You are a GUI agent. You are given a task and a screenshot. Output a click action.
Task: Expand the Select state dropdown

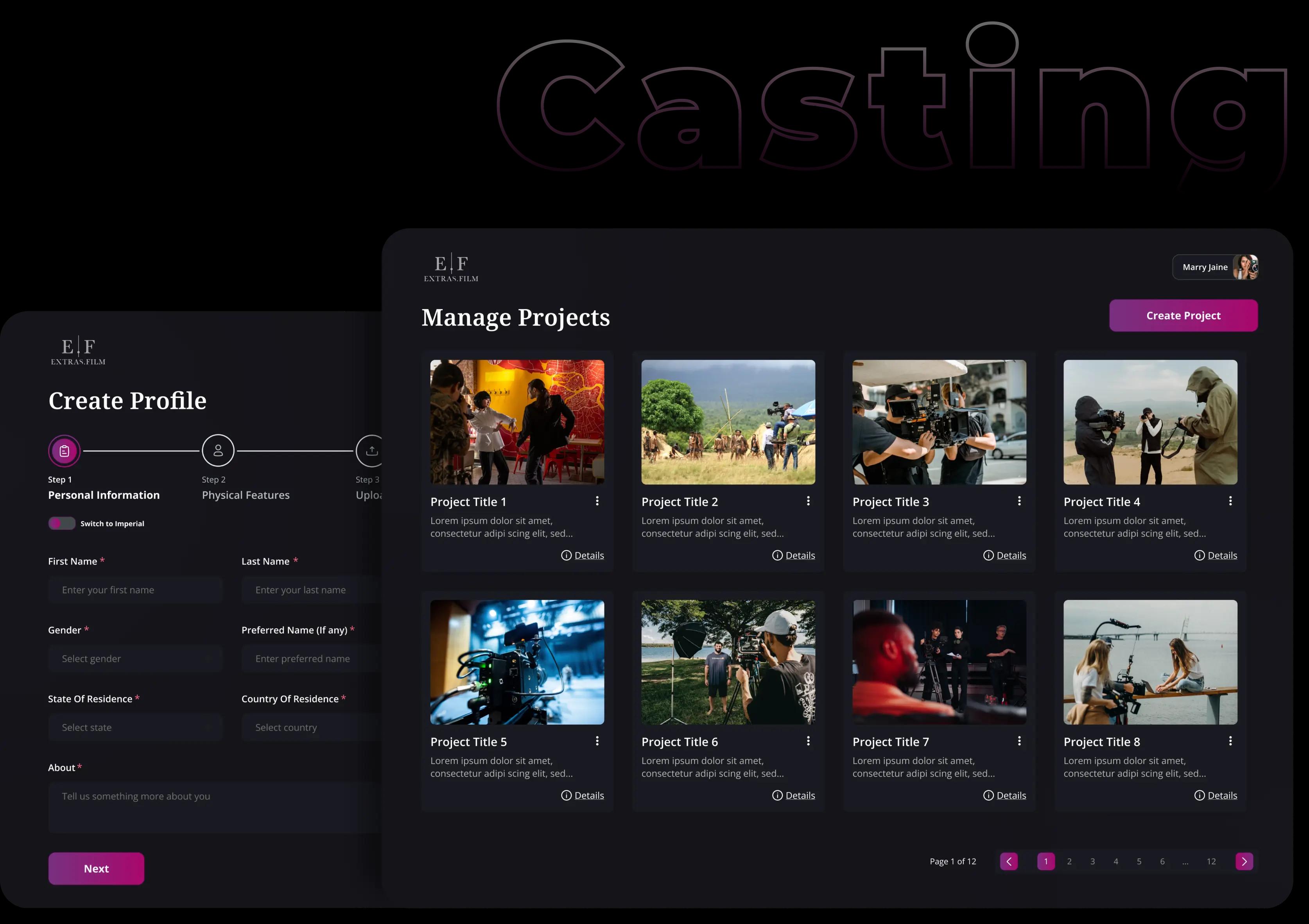click(135, 727)
